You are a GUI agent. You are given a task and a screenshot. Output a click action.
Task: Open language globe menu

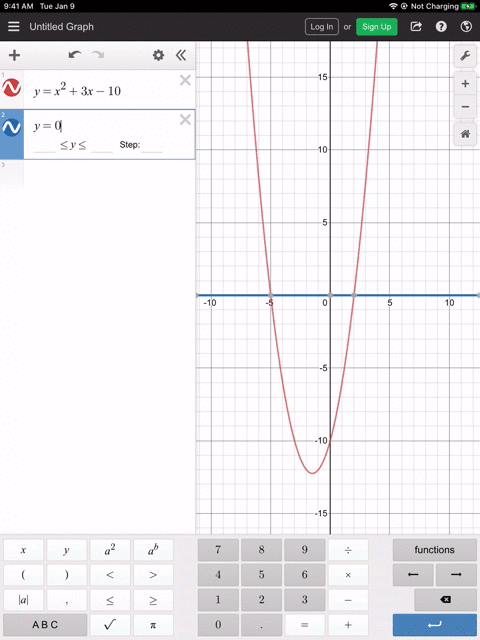[466, 27]
